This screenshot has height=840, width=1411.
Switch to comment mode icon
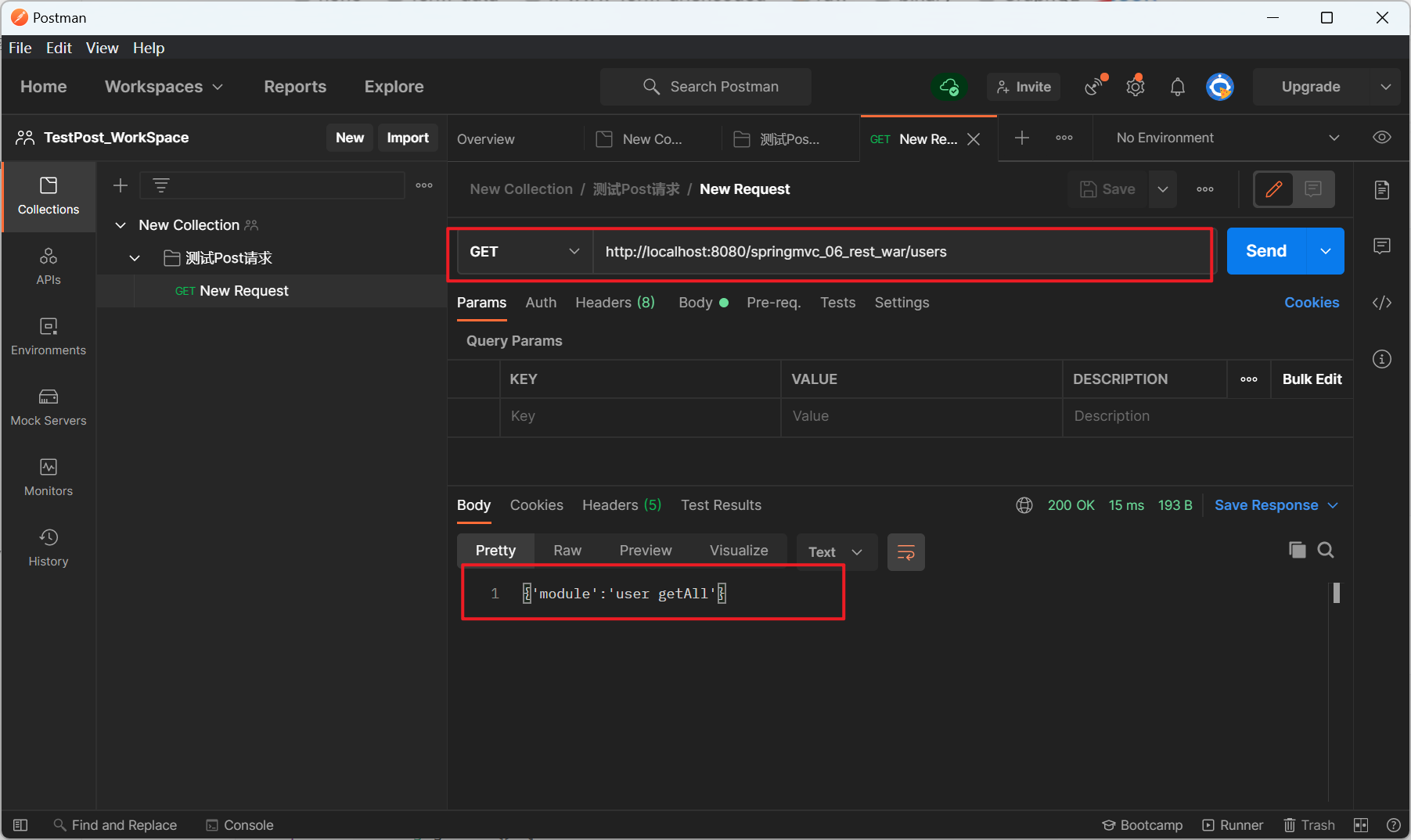coord(1313,188)
